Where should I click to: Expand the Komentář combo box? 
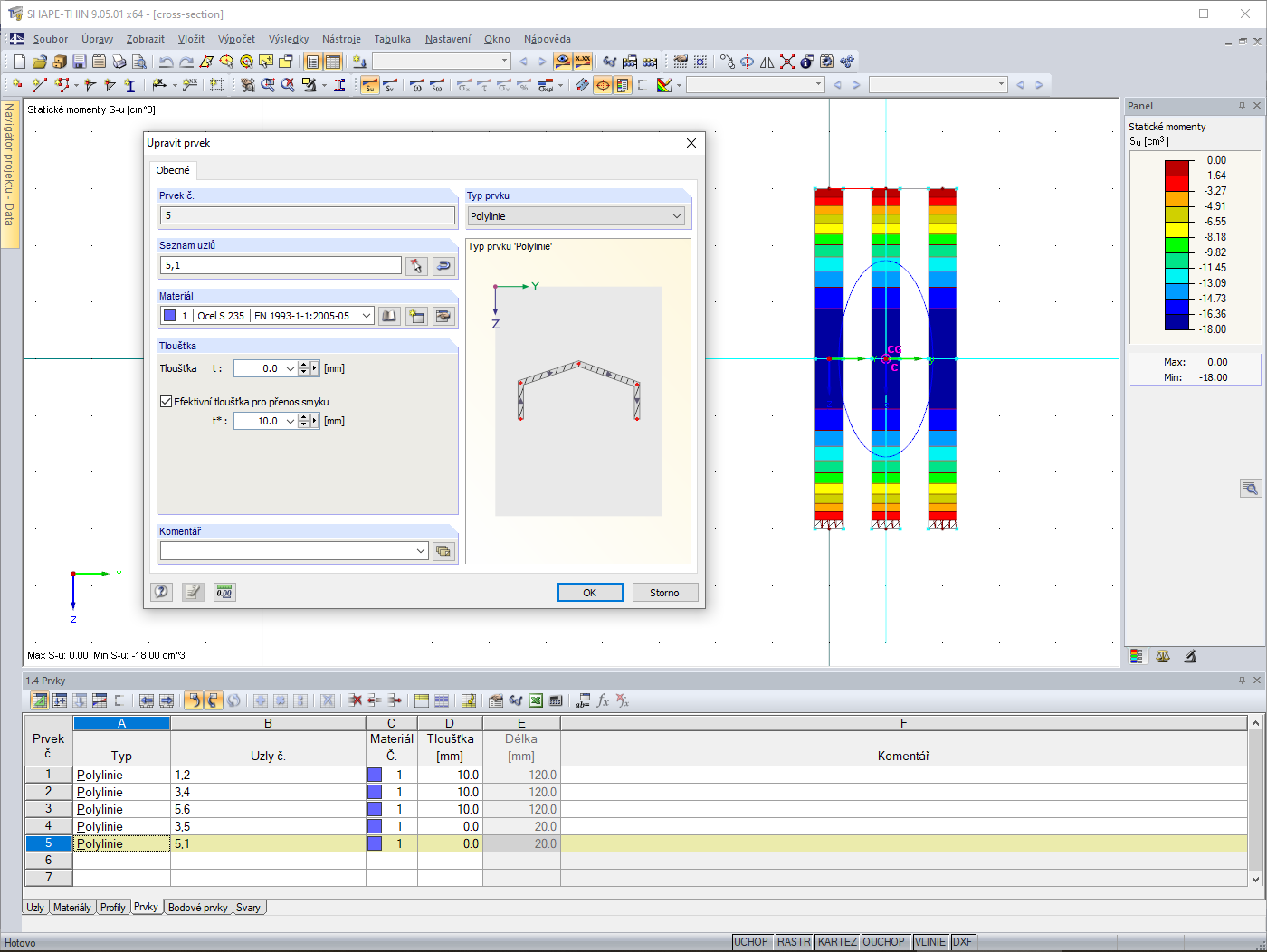tap(421, 551)
